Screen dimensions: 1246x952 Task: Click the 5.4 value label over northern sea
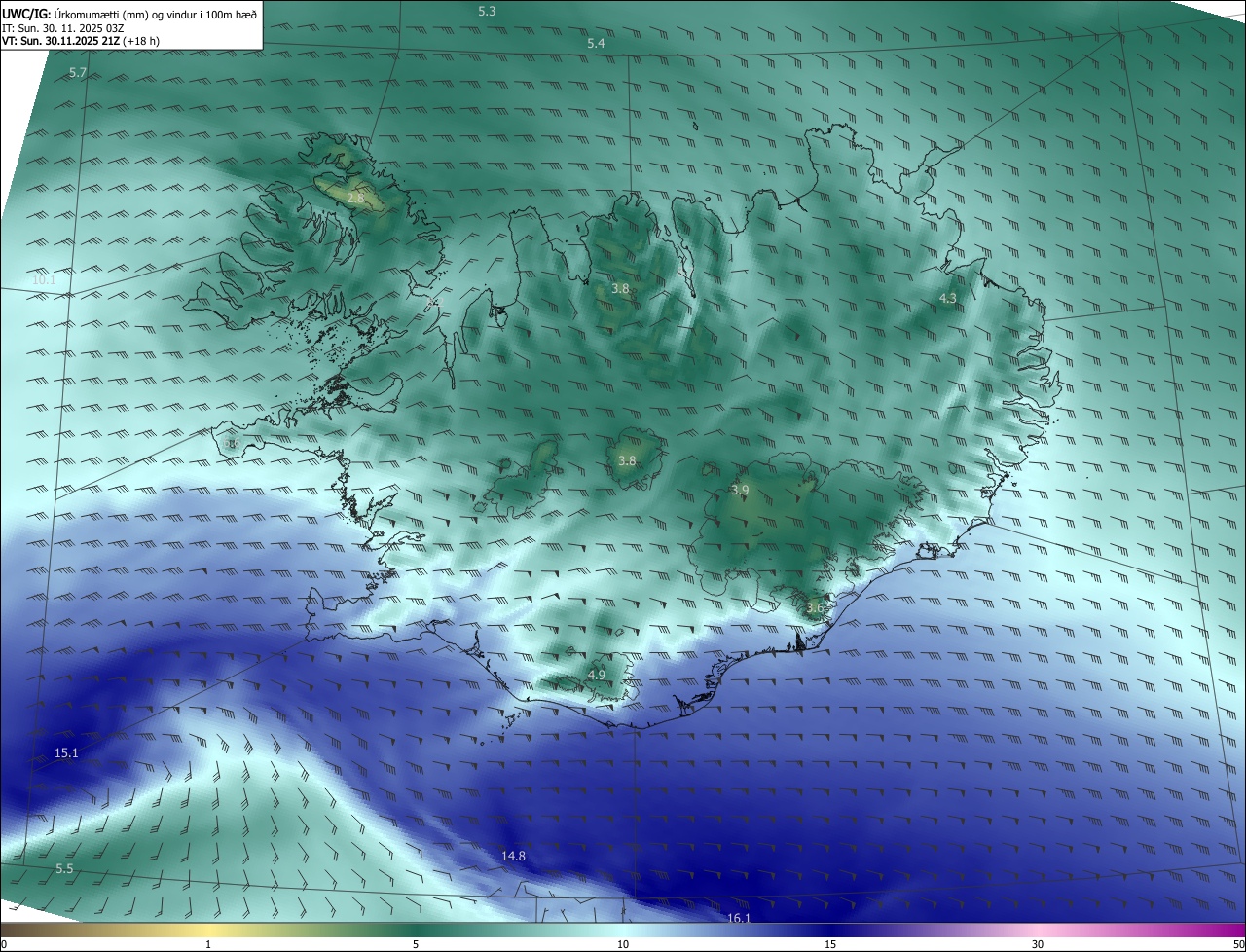[596, 44]
